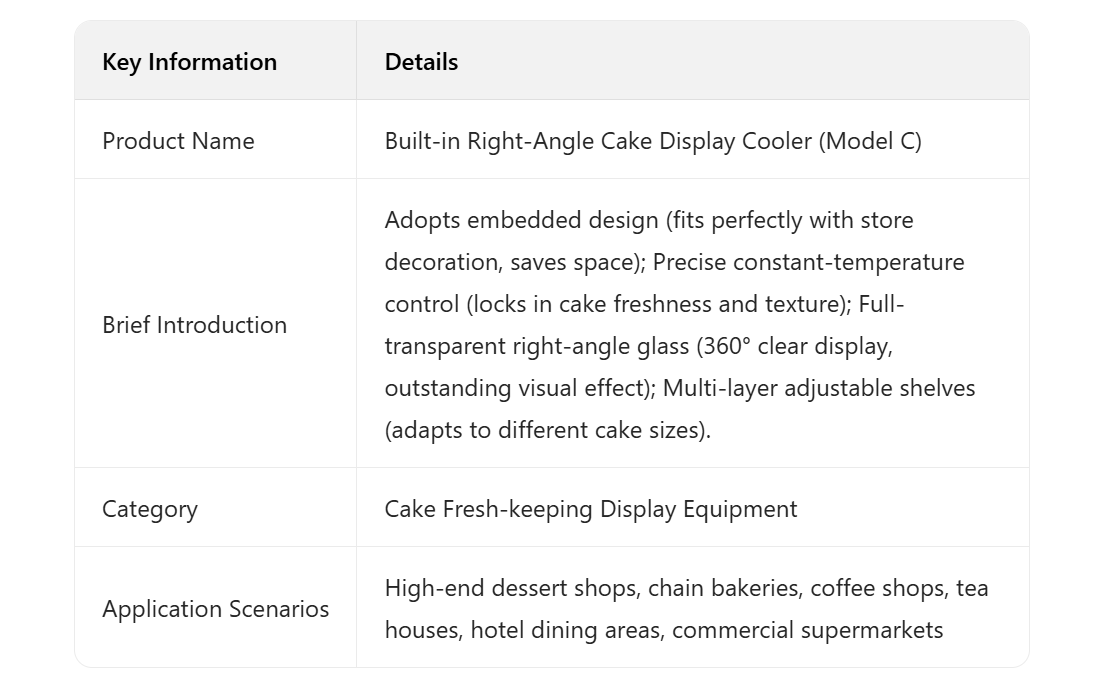Click the "Built-in Right-Angle Cake Display Cooler" text
1110x692 pixels.
pyautogui.click(x=598, y=141)
